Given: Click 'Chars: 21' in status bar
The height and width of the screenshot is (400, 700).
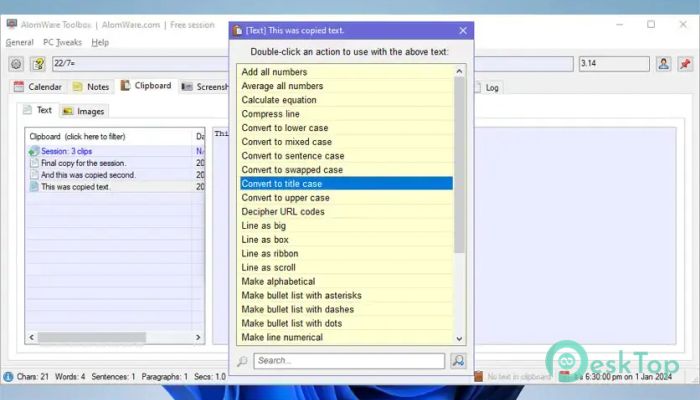Looking at the screenshot, I should (33, 376).
